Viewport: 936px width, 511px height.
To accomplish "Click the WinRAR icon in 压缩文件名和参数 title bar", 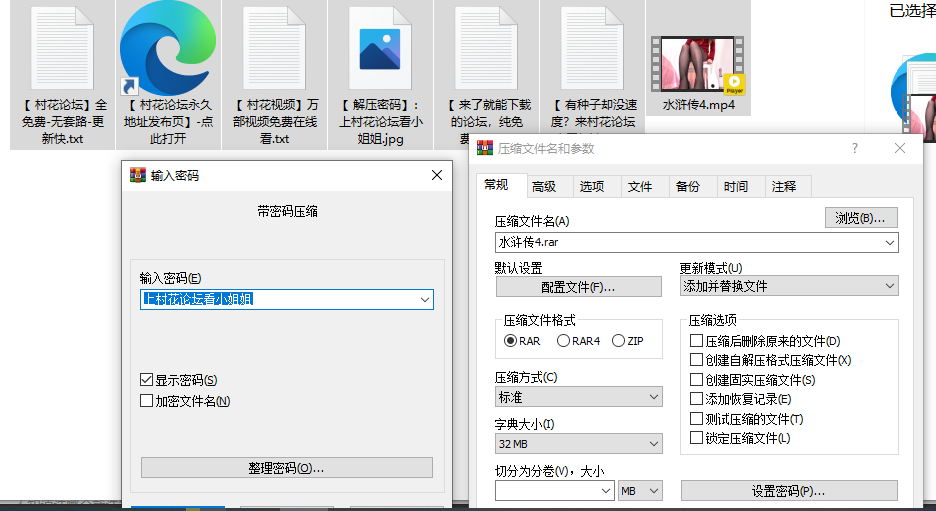I will click(485, 148).
